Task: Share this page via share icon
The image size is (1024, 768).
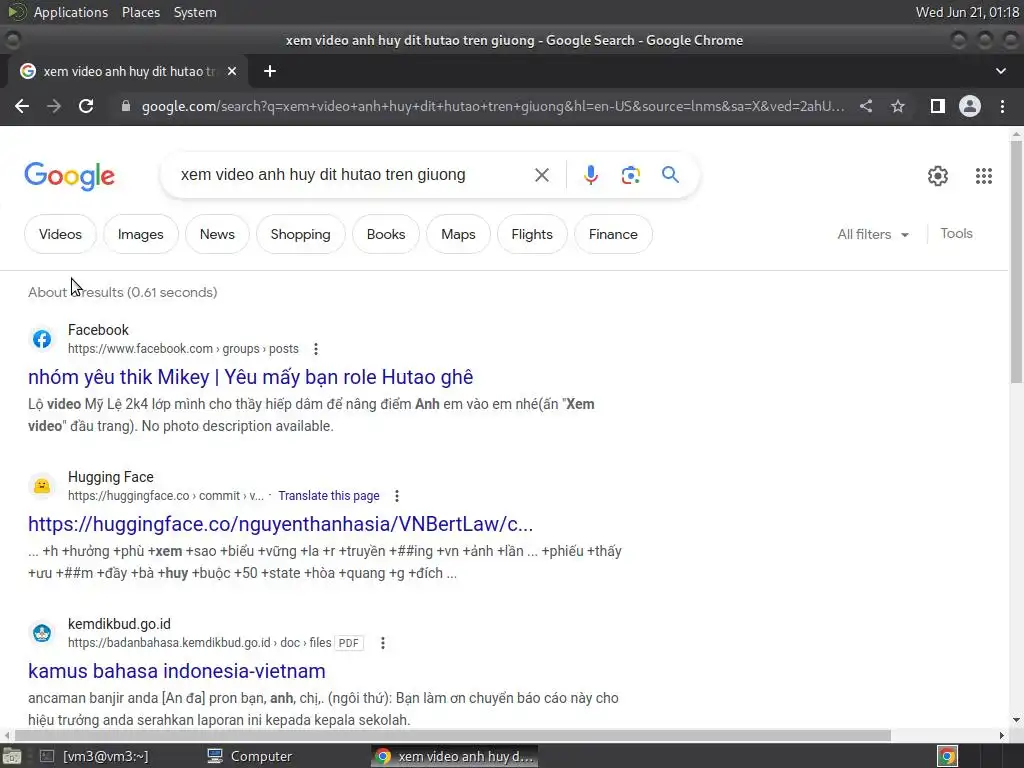Action: point(866,106)
